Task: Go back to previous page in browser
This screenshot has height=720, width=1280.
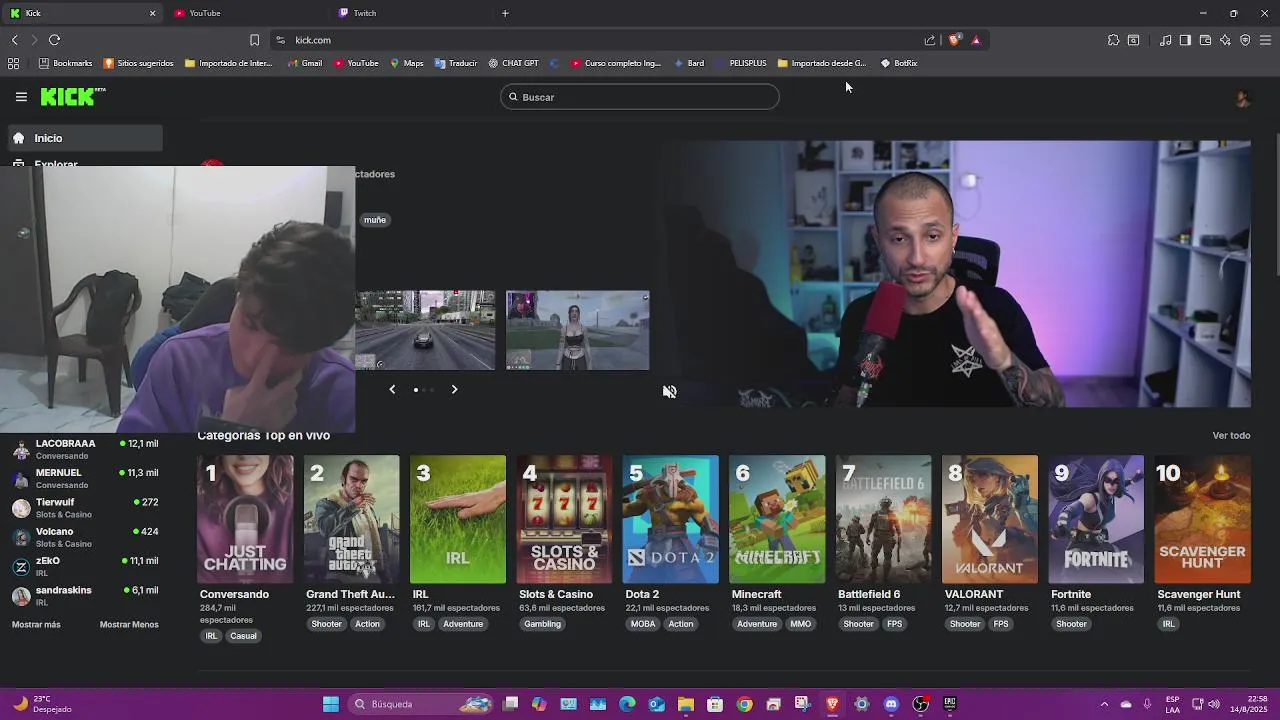Action: click(x=14, y=40)
